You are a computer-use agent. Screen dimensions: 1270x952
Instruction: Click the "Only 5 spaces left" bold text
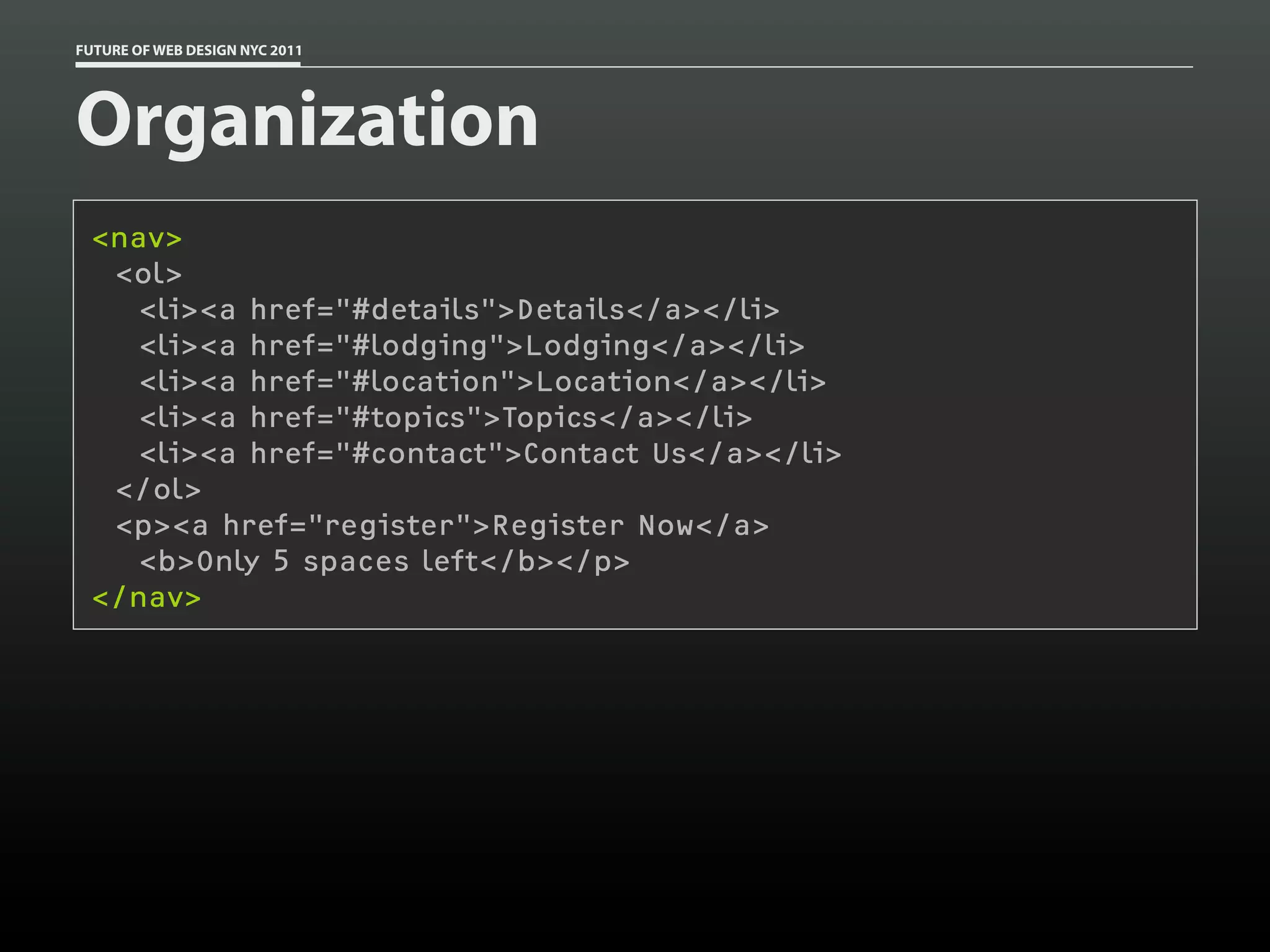tap(338, 562)
